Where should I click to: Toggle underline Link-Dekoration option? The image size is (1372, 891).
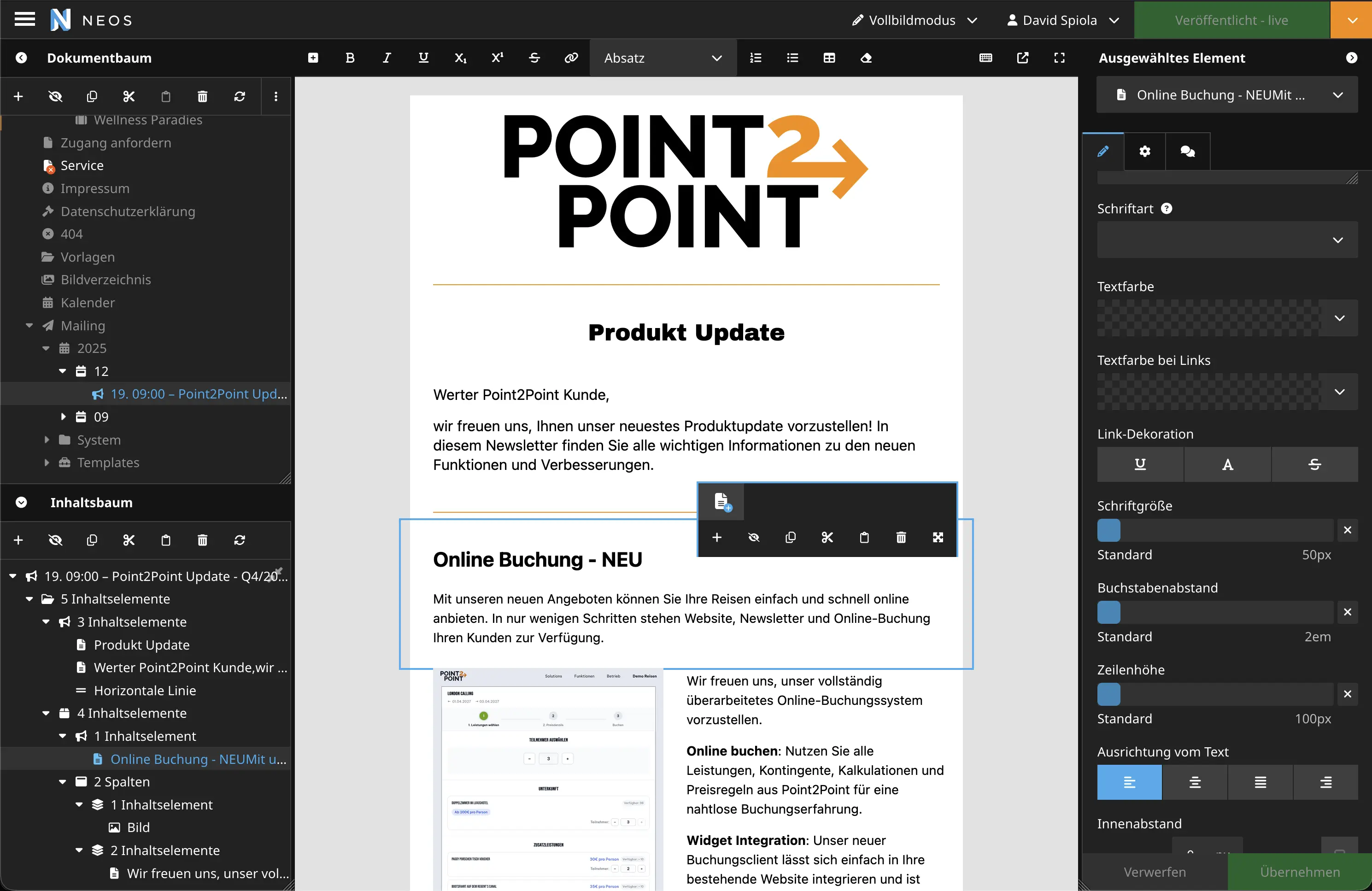[x=1140, y=464]
